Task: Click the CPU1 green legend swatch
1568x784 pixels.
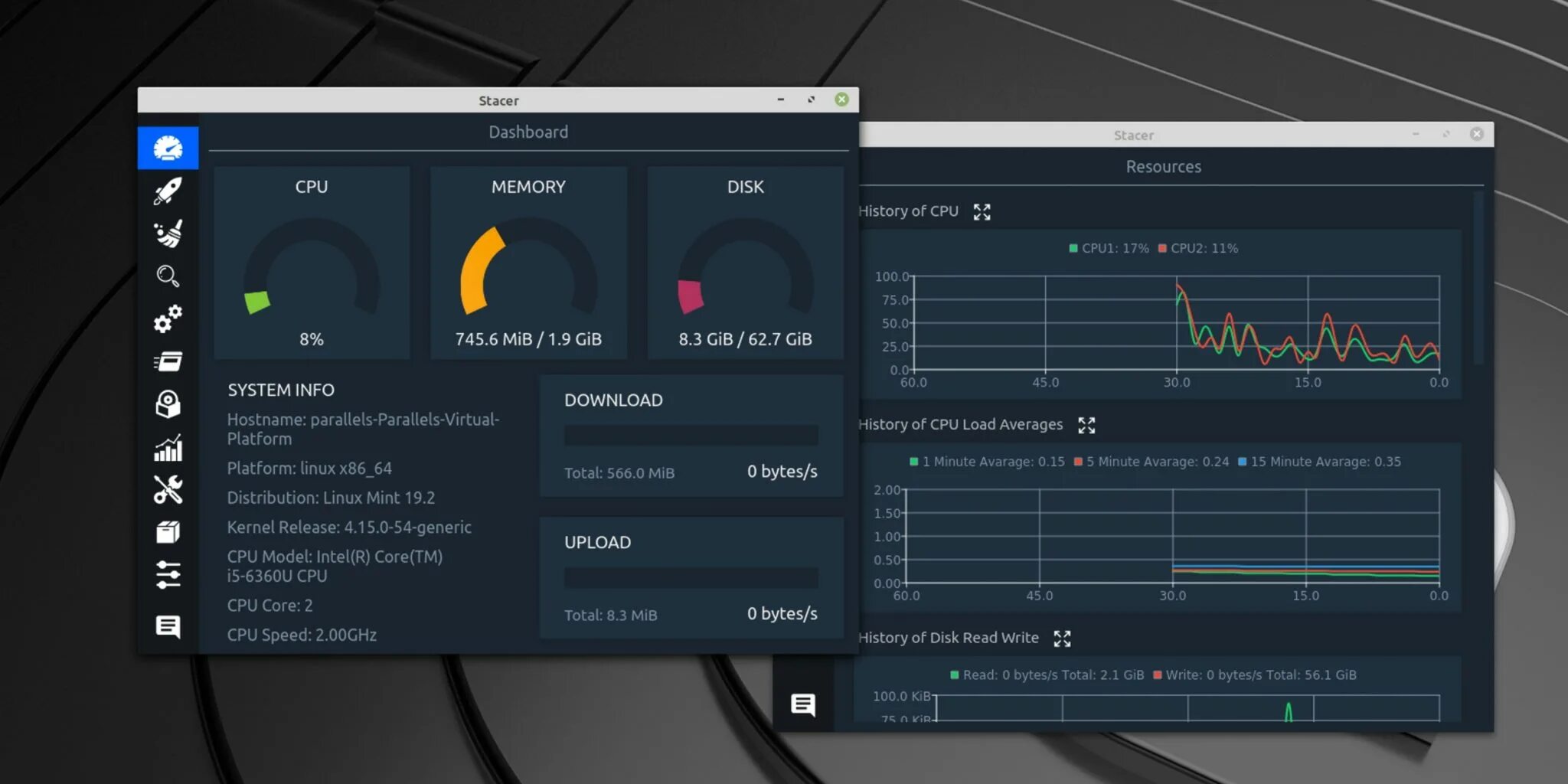Action: click(1073, 249)
